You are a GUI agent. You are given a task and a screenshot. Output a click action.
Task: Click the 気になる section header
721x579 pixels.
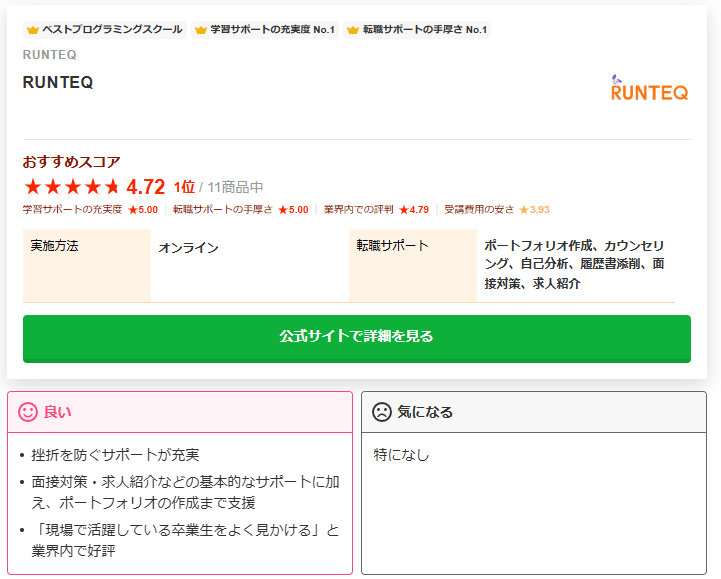pos(534,412)
